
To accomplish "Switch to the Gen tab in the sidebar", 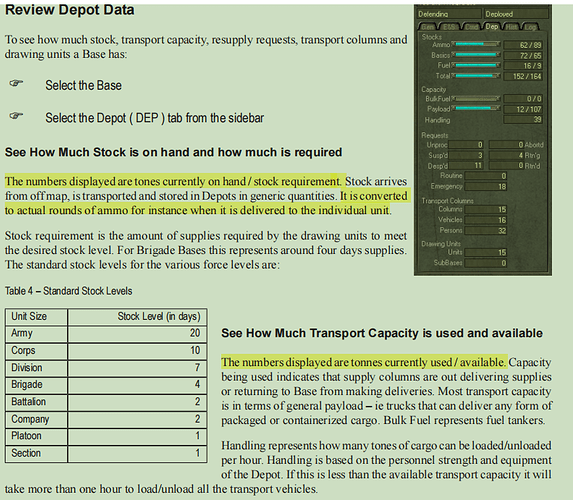I will 428,27.
